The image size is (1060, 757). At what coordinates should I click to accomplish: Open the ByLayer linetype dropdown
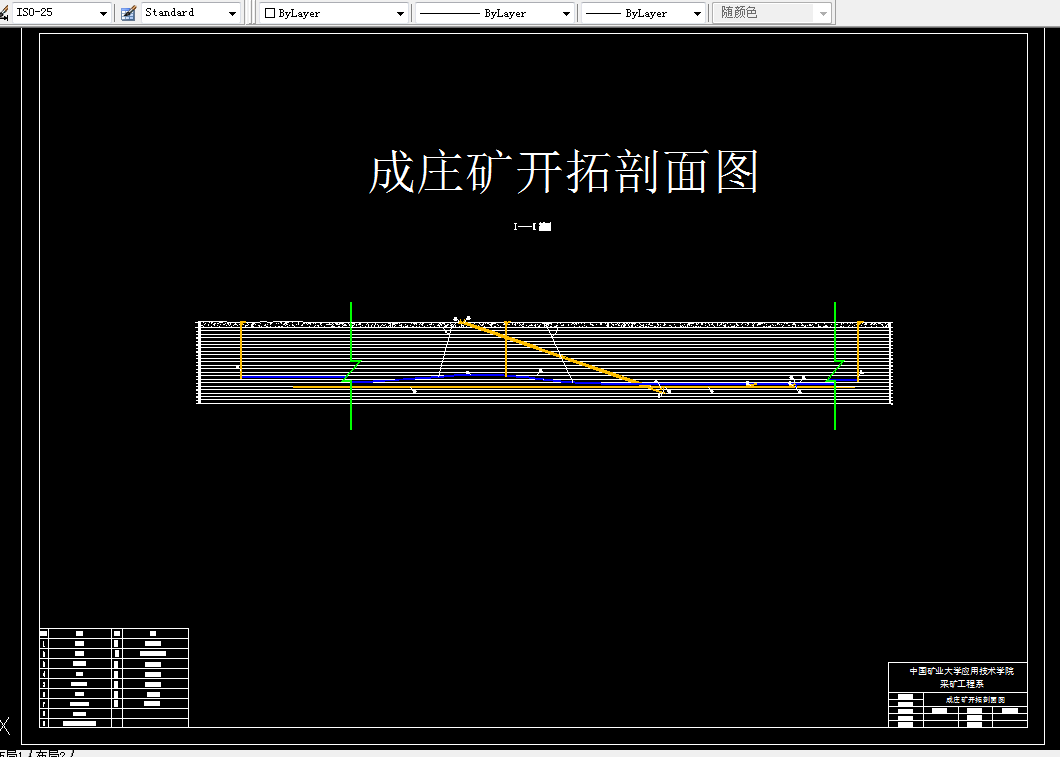(x=567, y=13)
